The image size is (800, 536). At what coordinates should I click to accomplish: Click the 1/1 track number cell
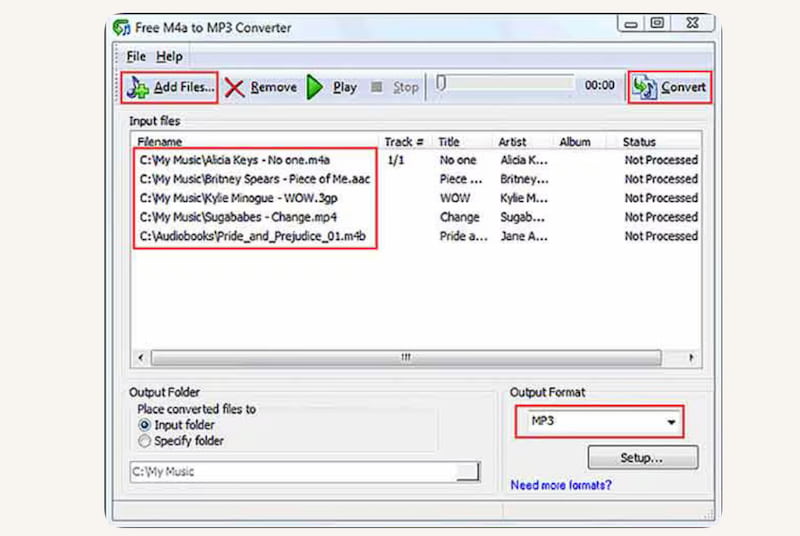click(x=396, y=160)
